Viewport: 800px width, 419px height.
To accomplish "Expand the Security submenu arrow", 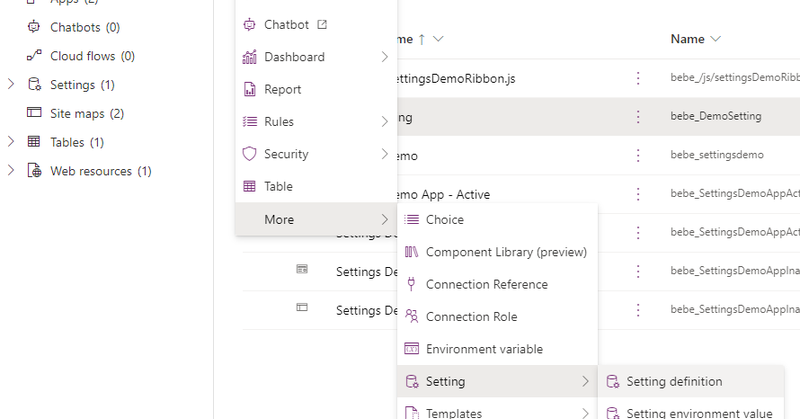I will [x=384, y=154].
